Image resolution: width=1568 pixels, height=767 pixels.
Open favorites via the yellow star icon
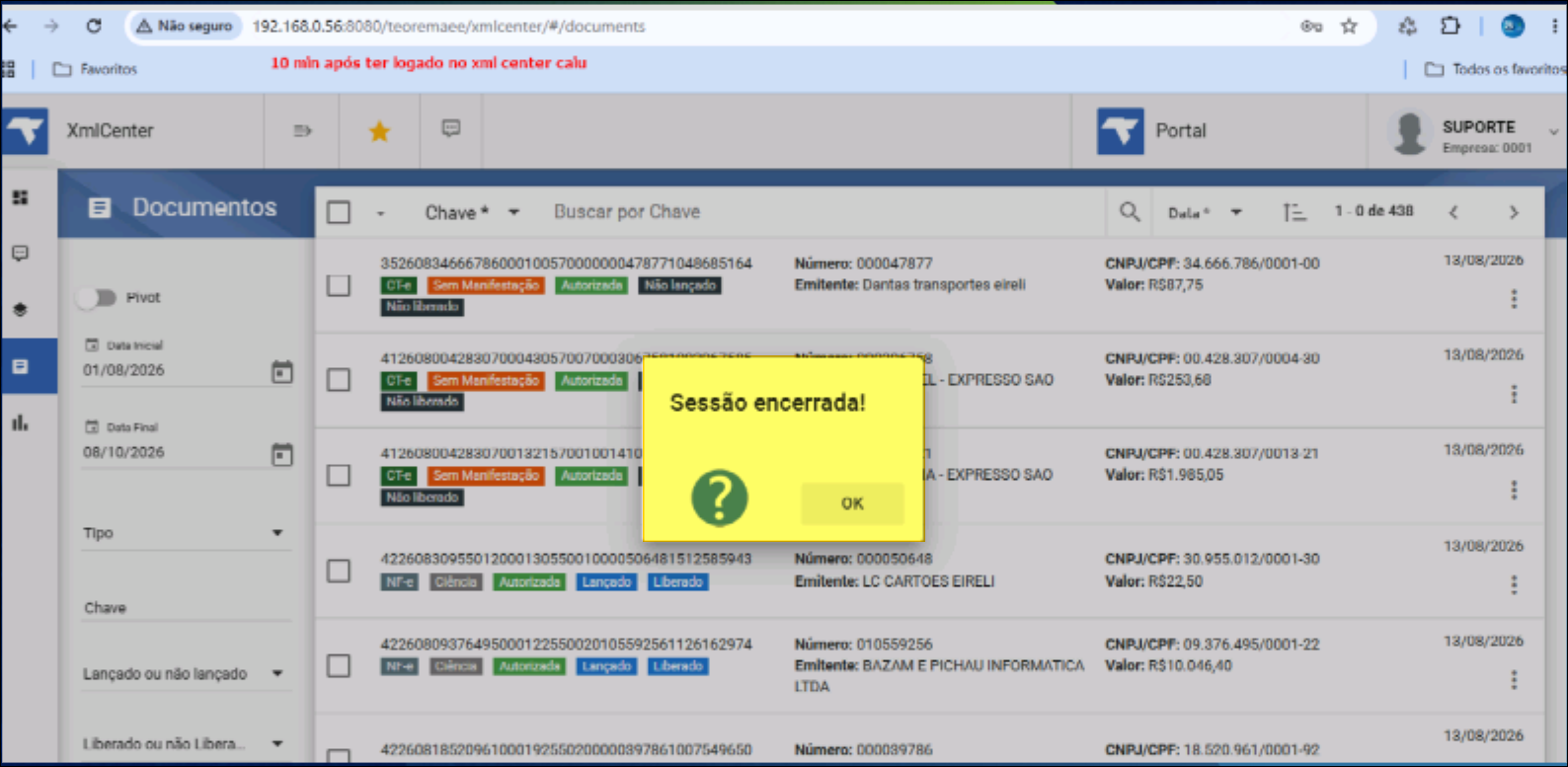point(379,130)
